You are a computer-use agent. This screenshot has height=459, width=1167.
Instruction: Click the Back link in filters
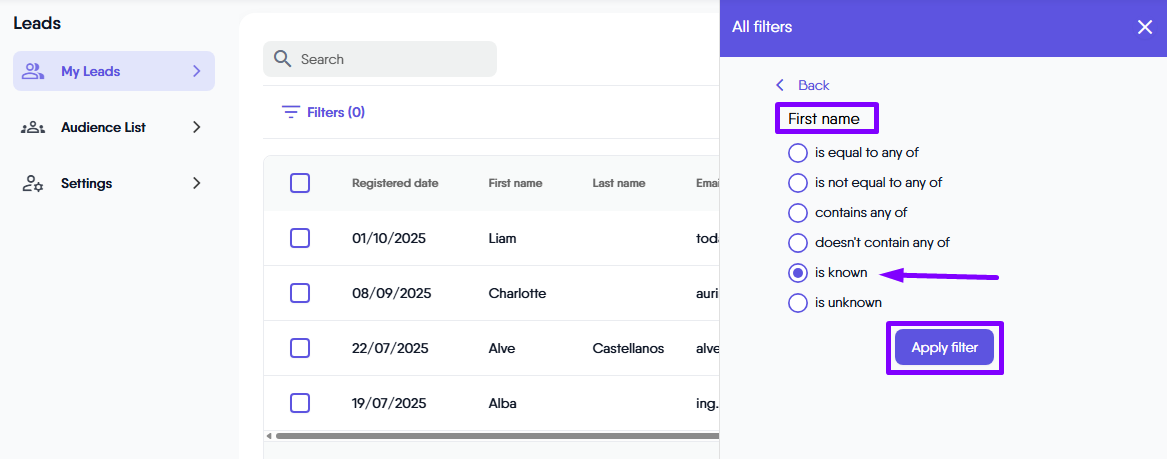[813, 85]
